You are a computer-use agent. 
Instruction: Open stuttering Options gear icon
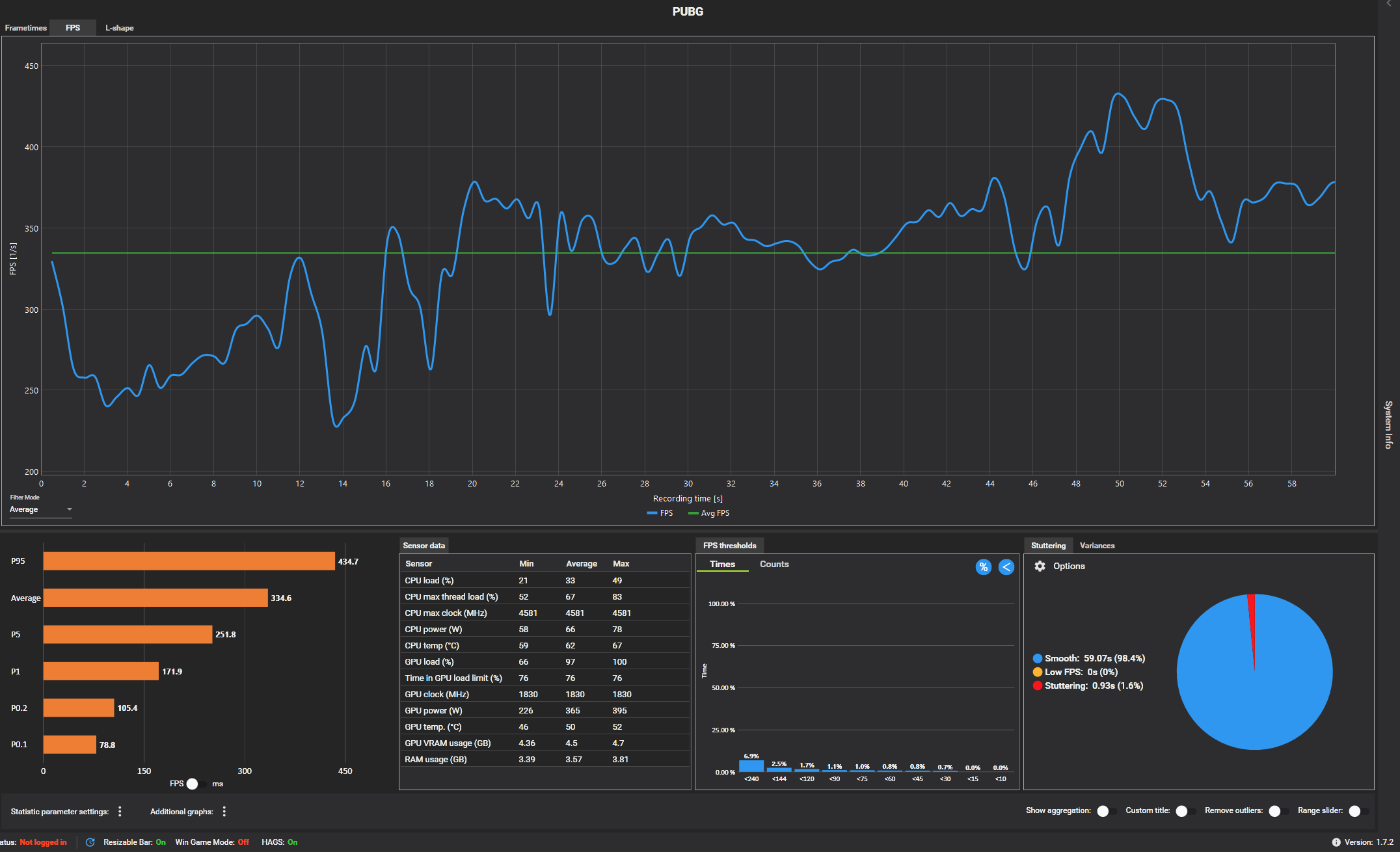pos(1040,566)
